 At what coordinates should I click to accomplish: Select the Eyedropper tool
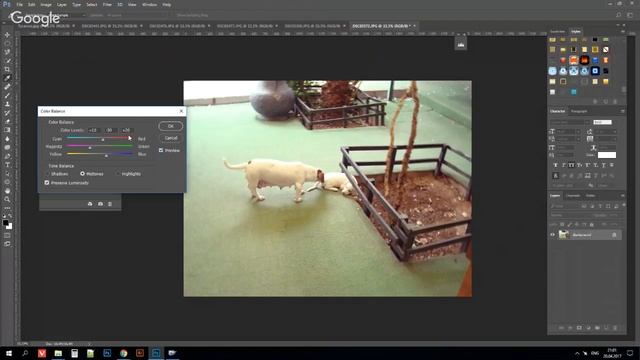point(7,78)
